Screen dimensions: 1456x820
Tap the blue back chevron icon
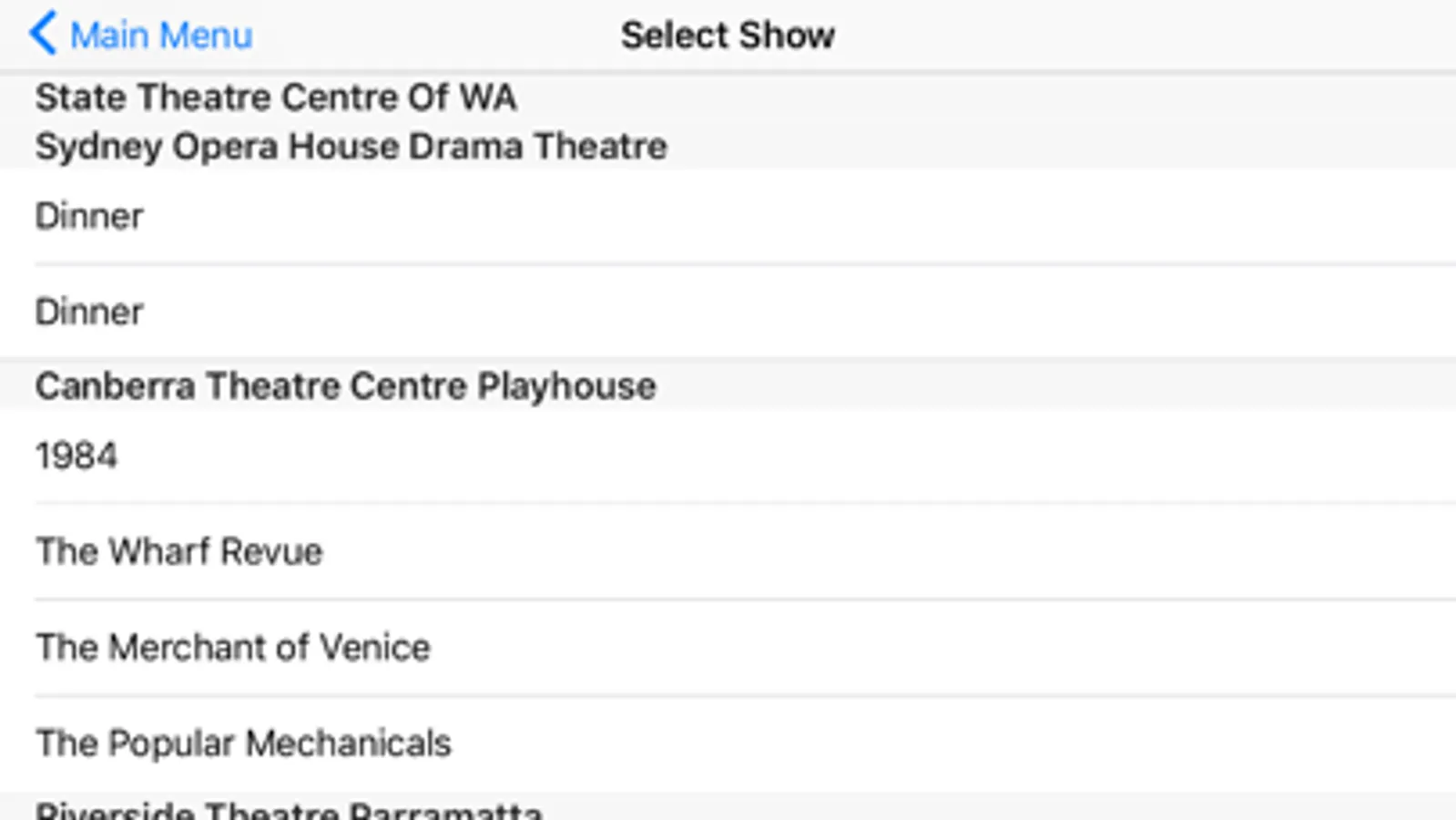[42, 34]
